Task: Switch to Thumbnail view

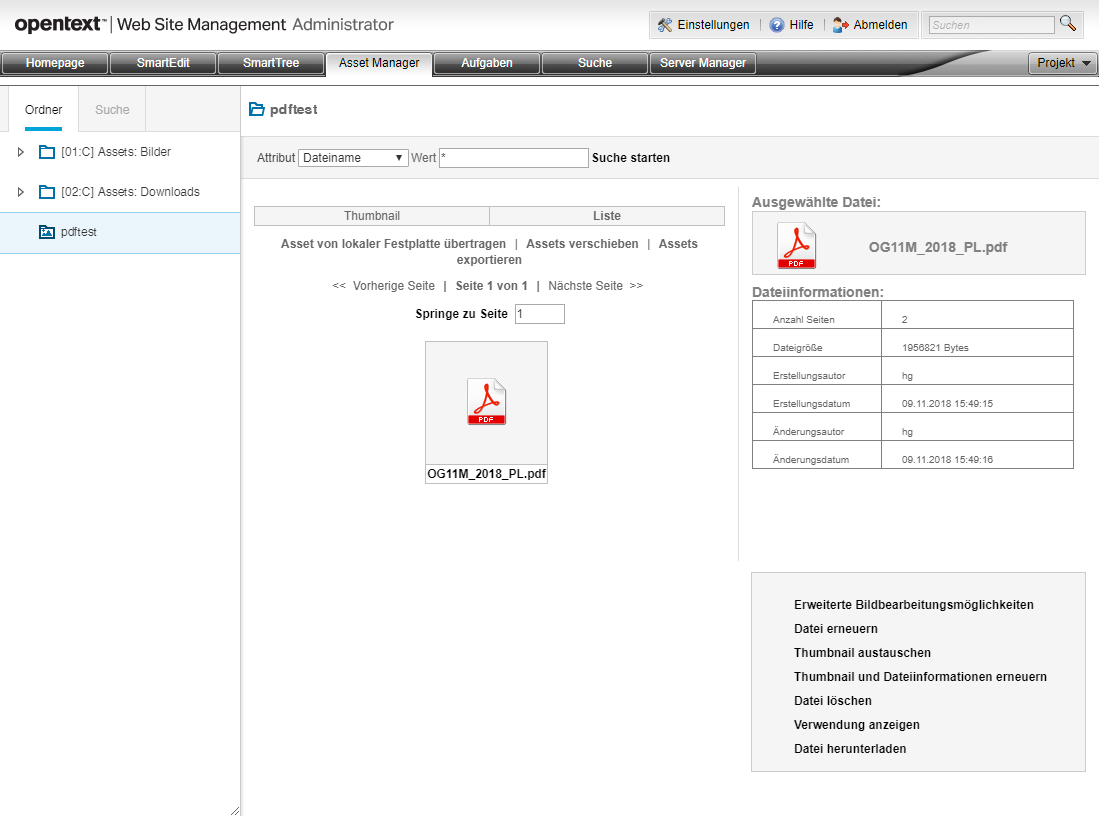Action: point(371,216)
